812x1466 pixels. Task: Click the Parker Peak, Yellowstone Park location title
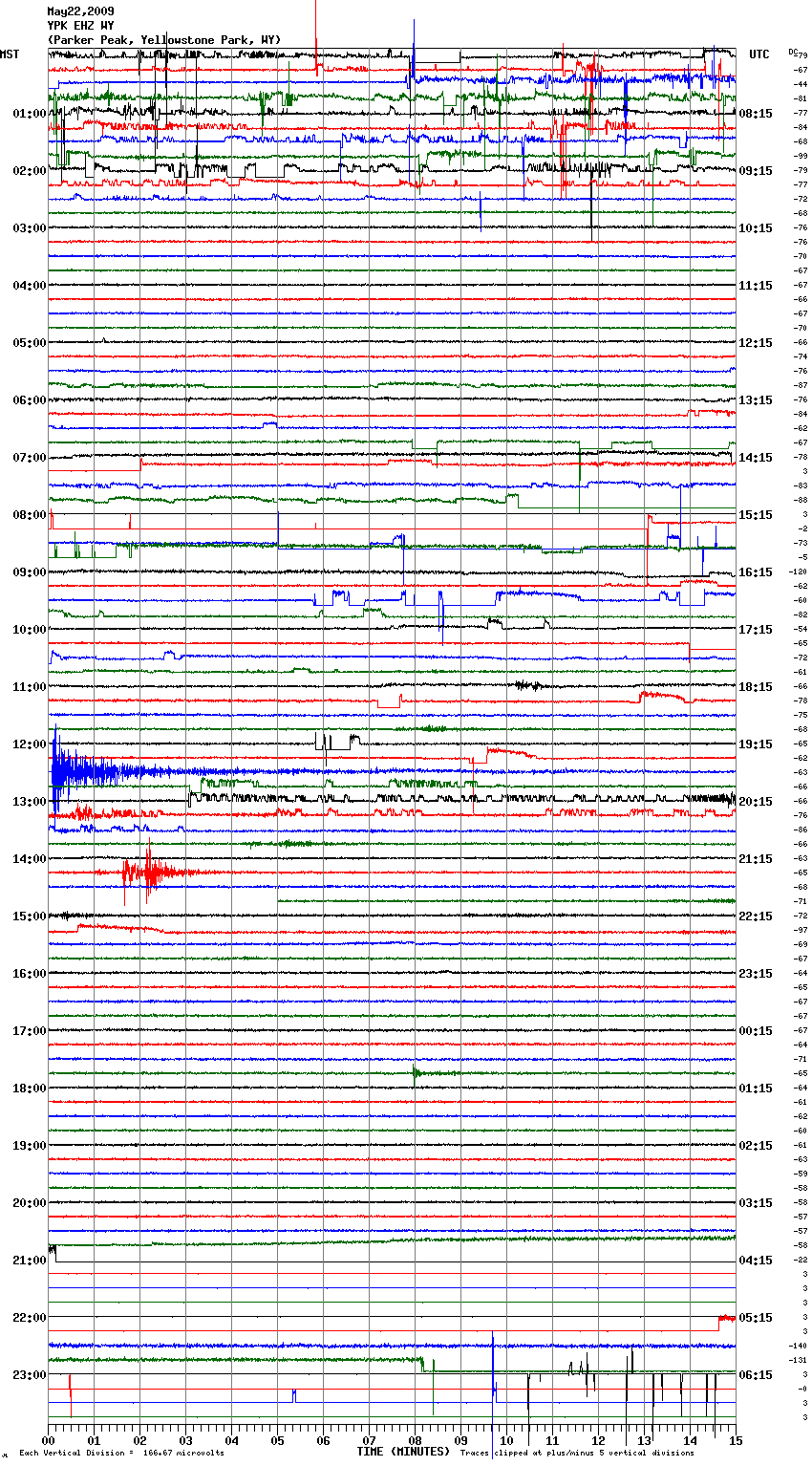click(x=164, y=40)
